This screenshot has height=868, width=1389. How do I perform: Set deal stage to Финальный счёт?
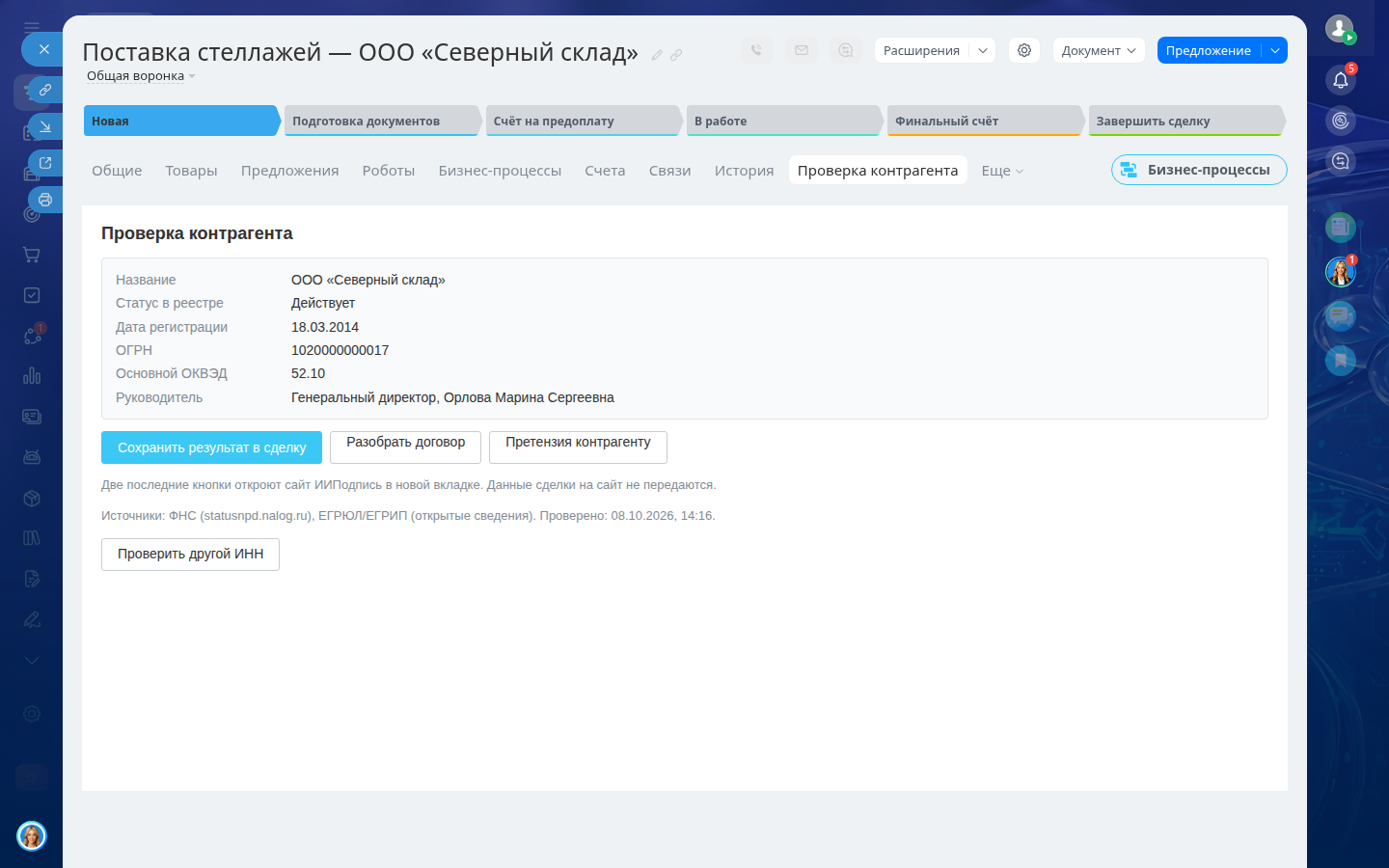[985, 121]
